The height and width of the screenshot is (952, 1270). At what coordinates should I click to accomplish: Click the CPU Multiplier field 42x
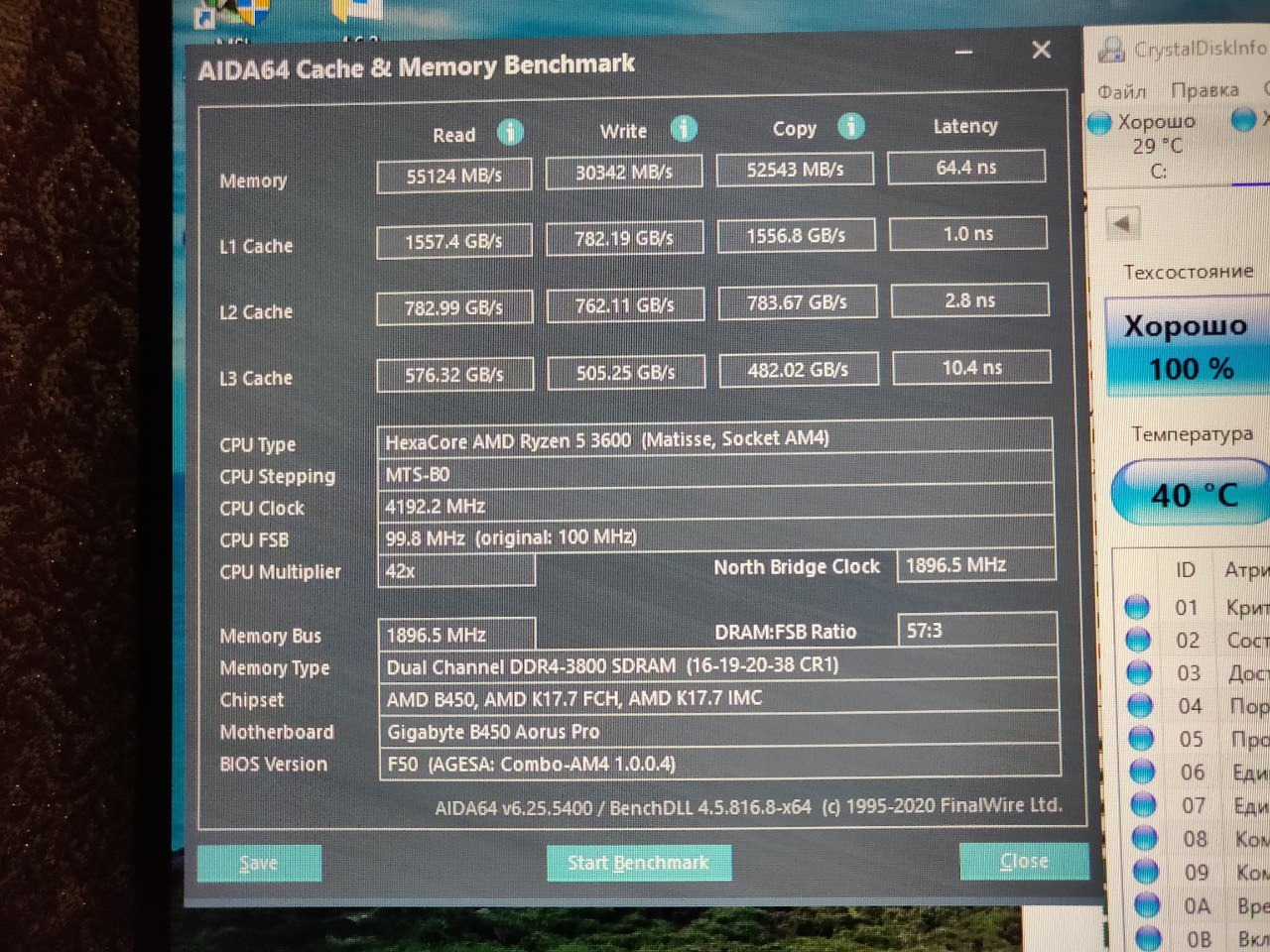[x=456, y=570]
